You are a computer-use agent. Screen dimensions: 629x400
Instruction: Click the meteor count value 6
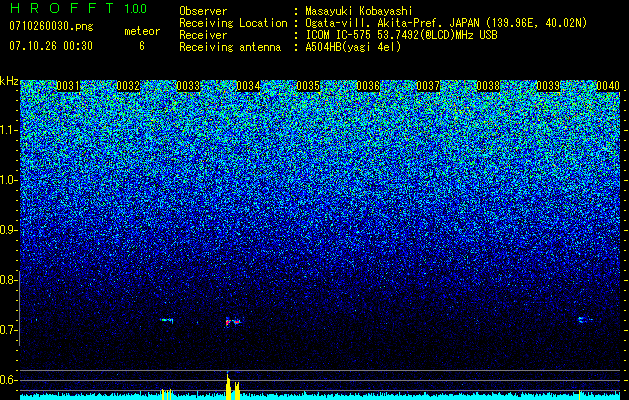point(142,46)
